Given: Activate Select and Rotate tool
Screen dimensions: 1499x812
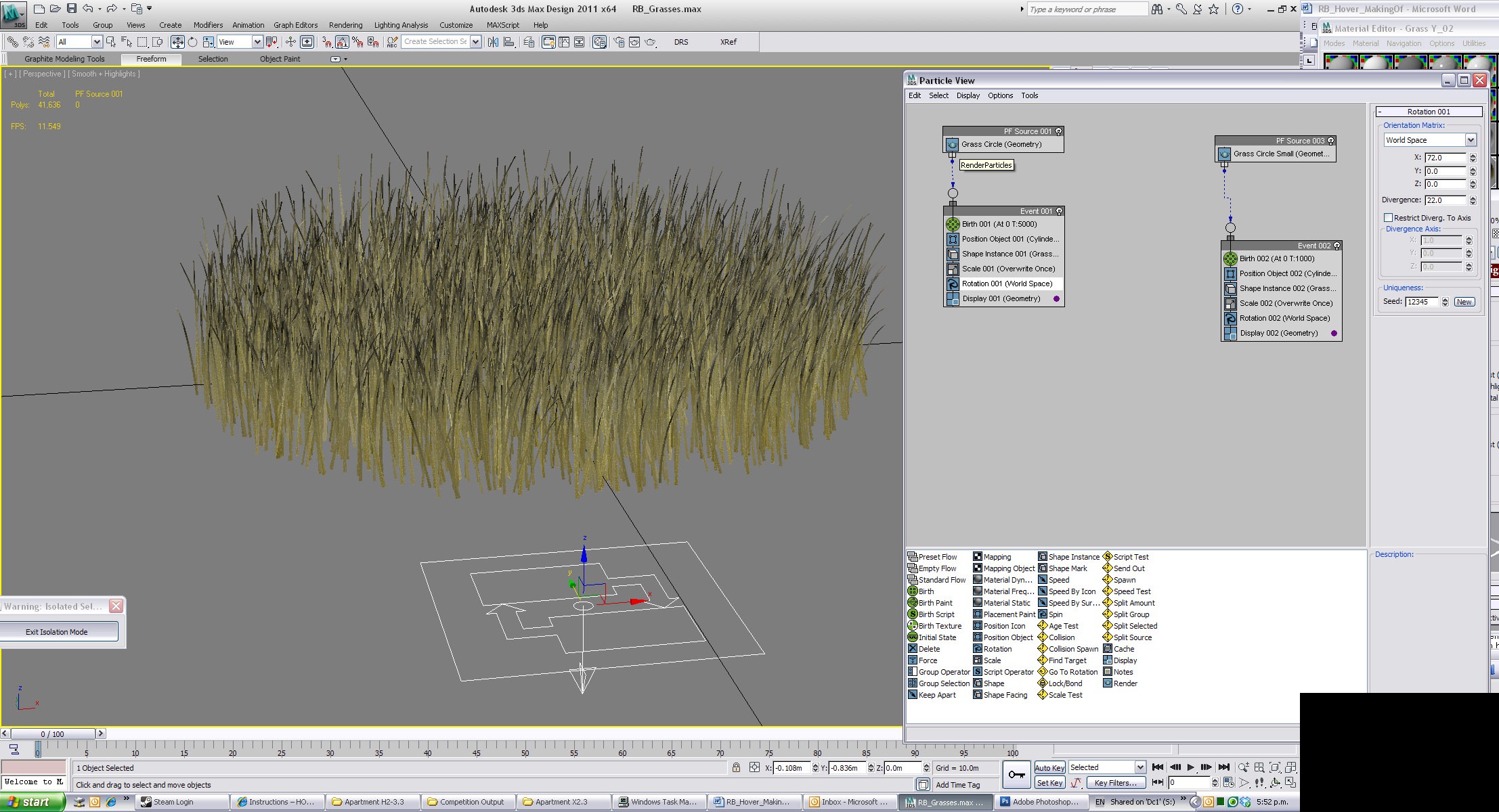Looking at the screenshot, I should 193,42.
